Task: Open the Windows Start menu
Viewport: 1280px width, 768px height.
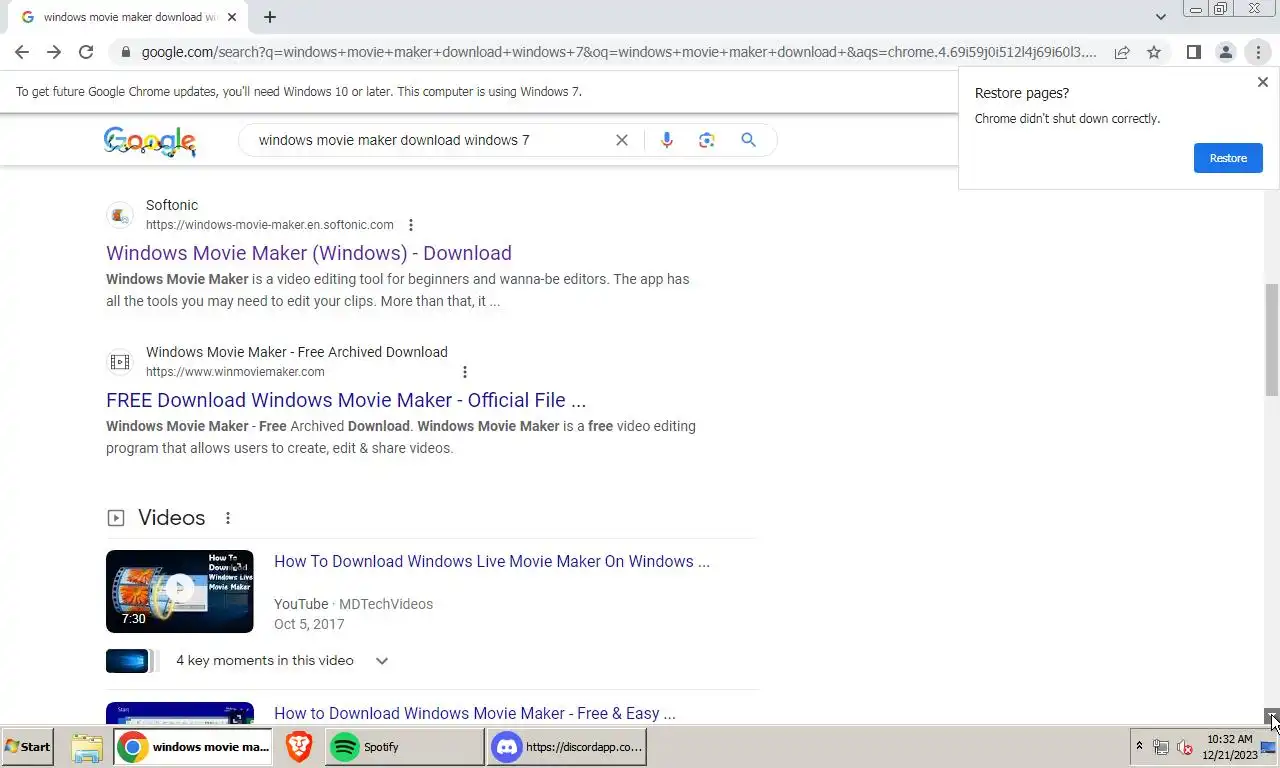Action: (28, 747)
